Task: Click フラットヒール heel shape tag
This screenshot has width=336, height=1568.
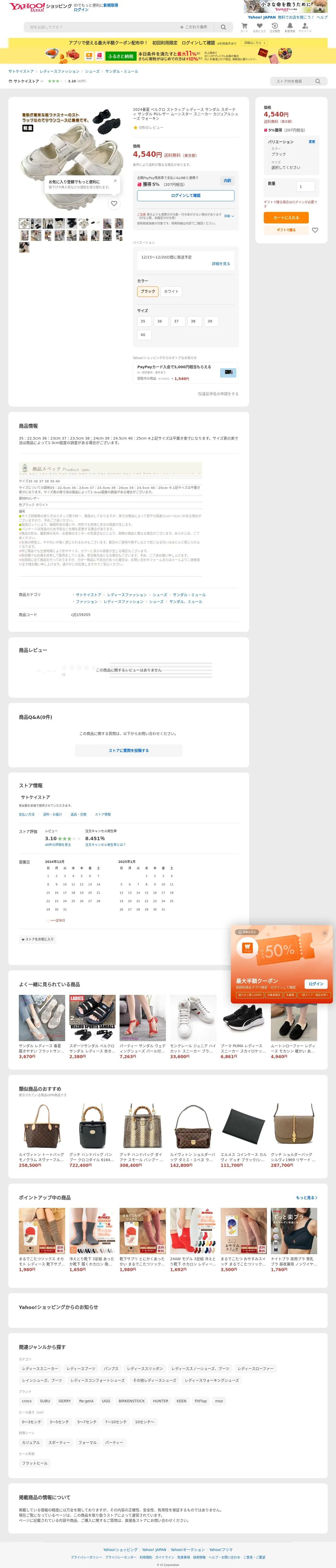Action: point(35,1463)
